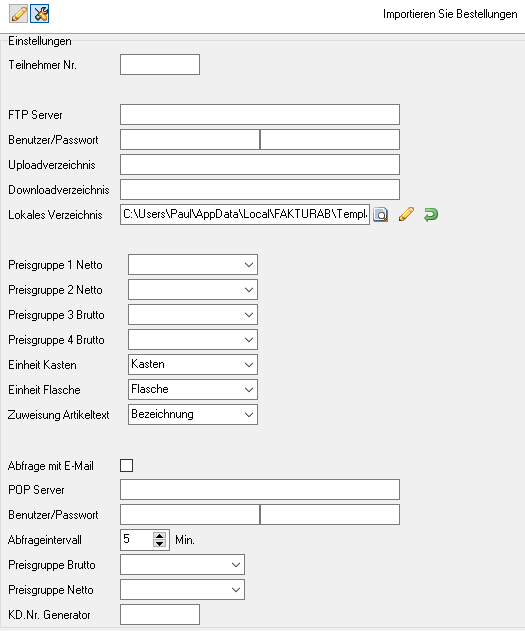The image size is (525, 631).
Task: Open Preisgruppe 1 Netto dropdown
Action: (x=193, y=265)
